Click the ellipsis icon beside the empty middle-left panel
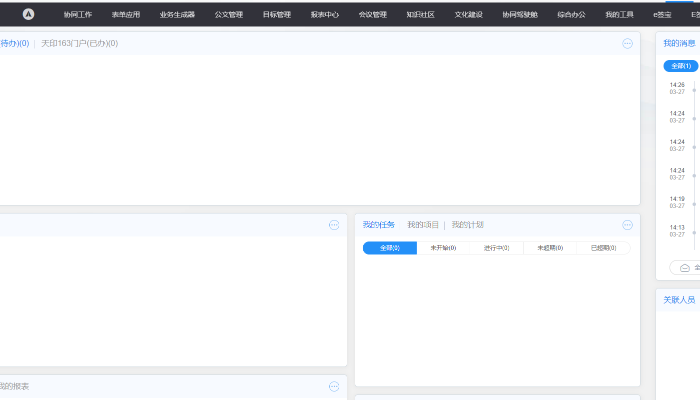The height and width of the screenshot is (400, 700). pos(334,225)
